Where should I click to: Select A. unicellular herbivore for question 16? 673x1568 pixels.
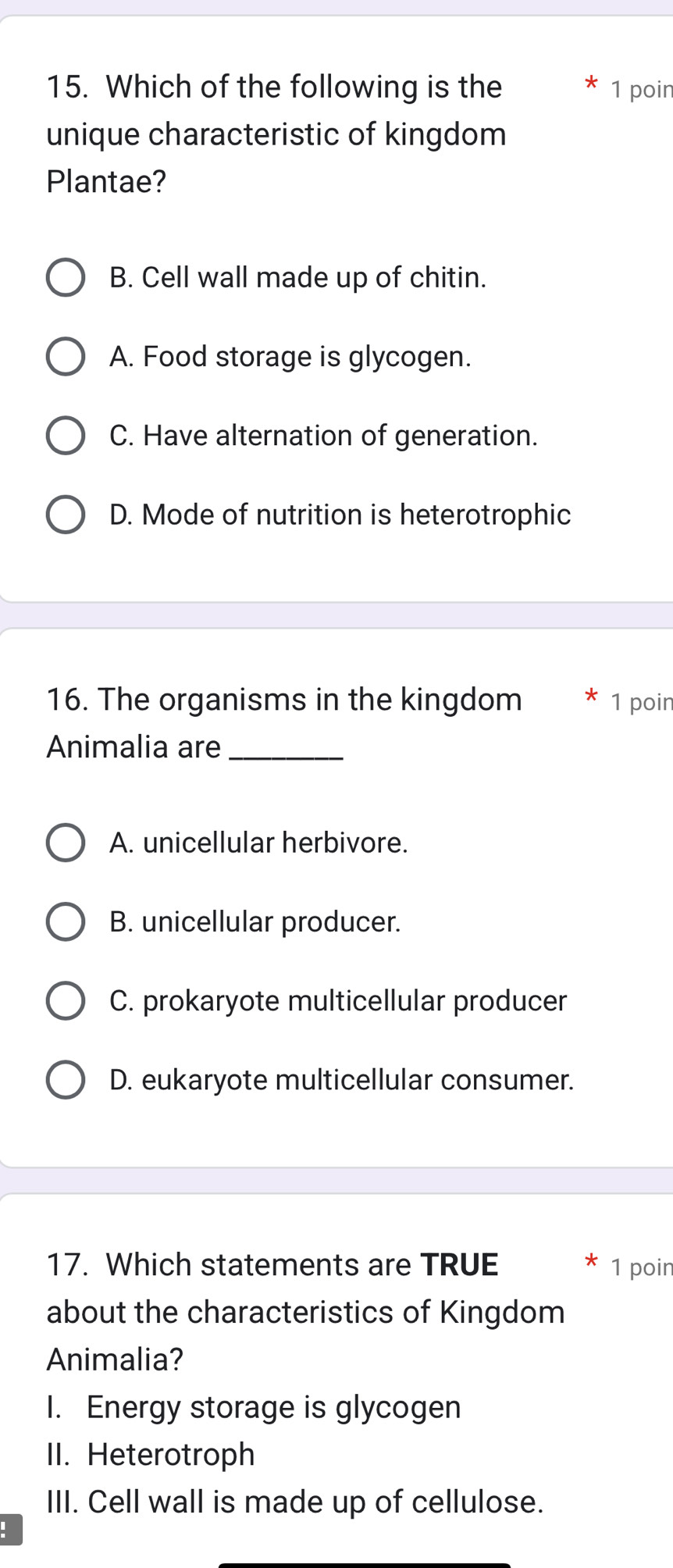click(x=65, y=842)
